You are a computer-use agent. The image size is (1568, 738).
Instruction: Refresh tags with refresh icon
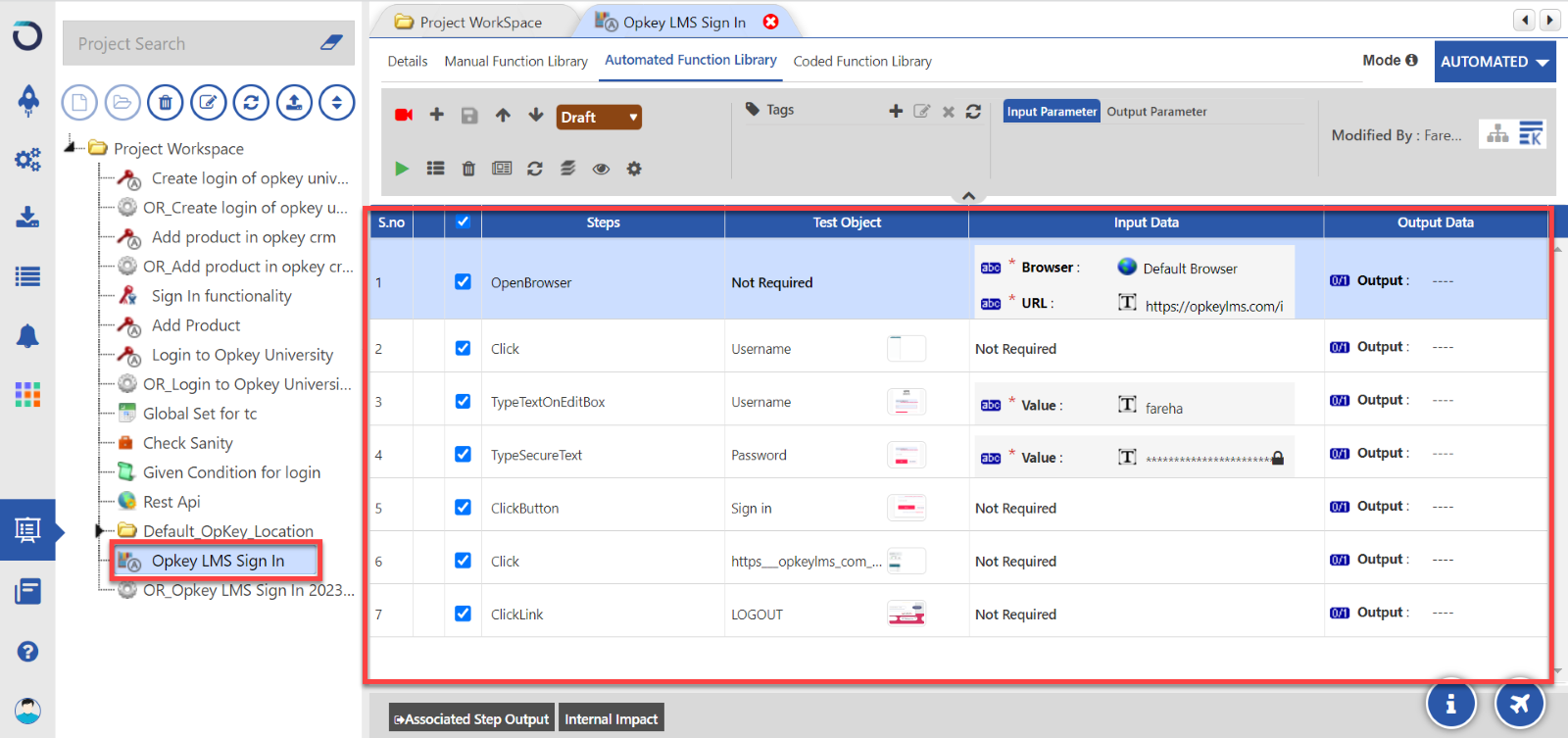(x=973, y=112)
